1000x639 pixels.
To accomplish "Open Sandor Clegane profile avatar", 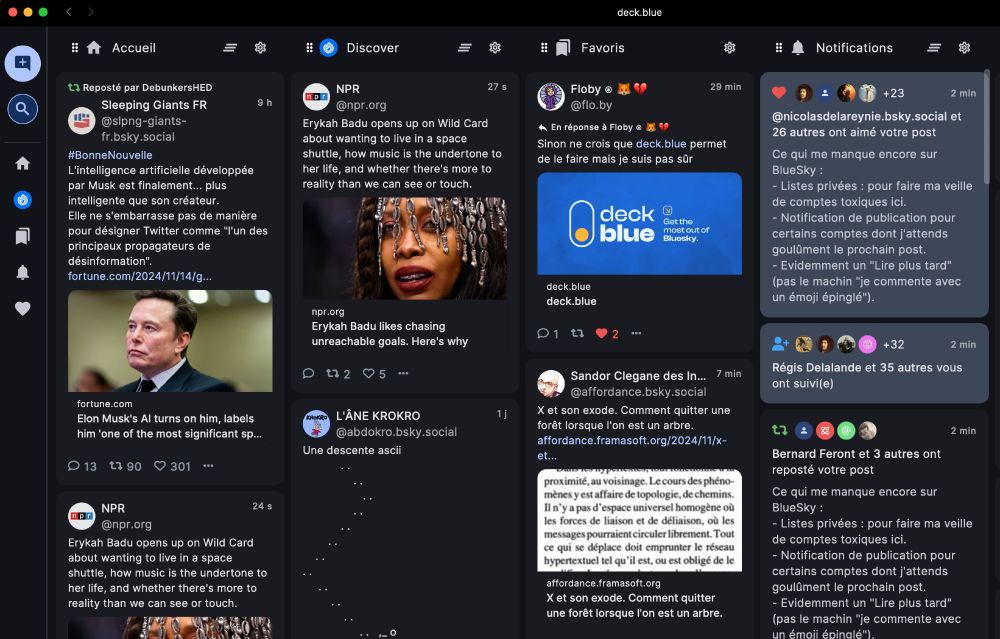I will pyautogui.click(x=551, y=384).
